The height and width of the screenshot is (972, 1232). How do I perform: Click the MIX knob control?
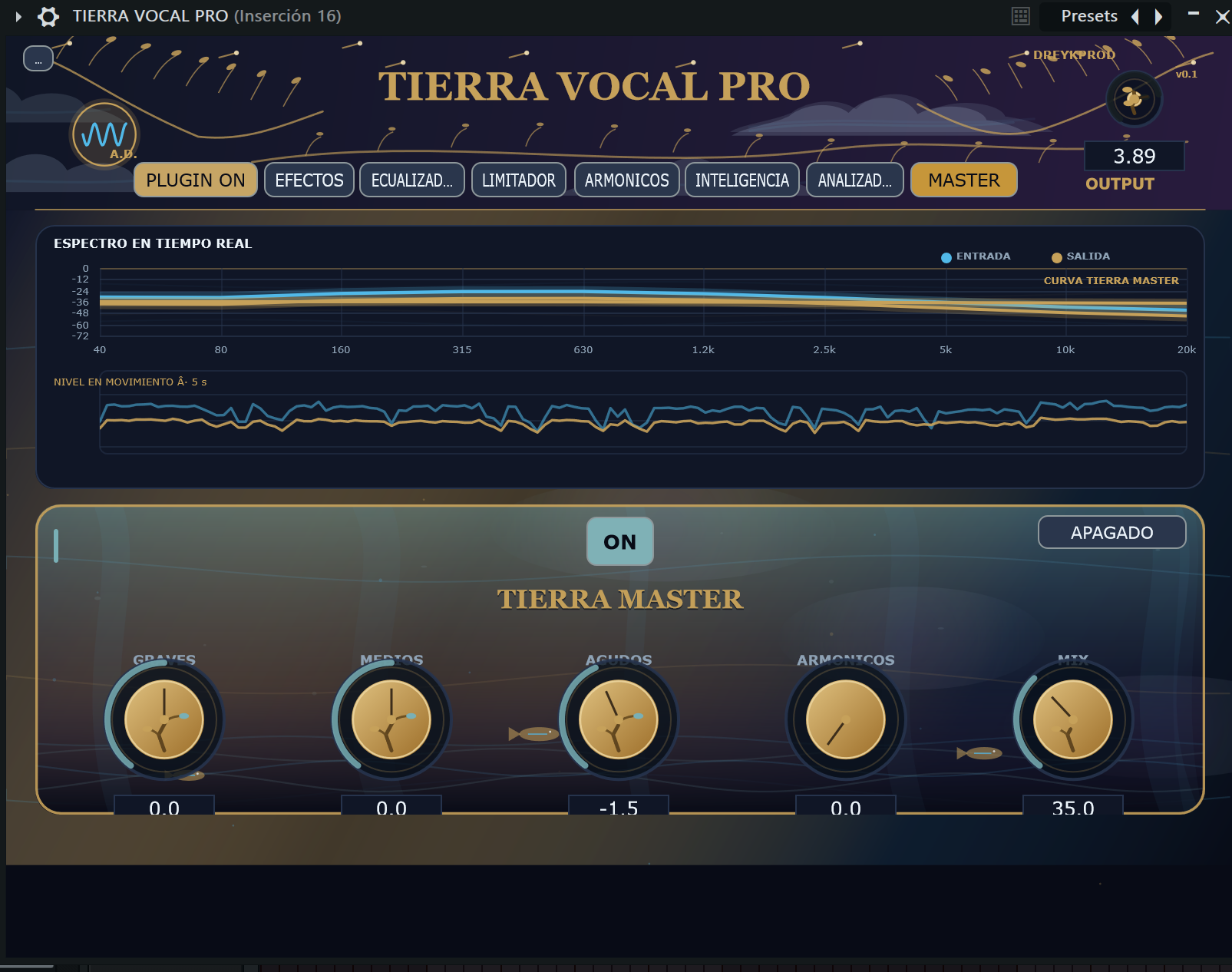[x=1073, y=720]
